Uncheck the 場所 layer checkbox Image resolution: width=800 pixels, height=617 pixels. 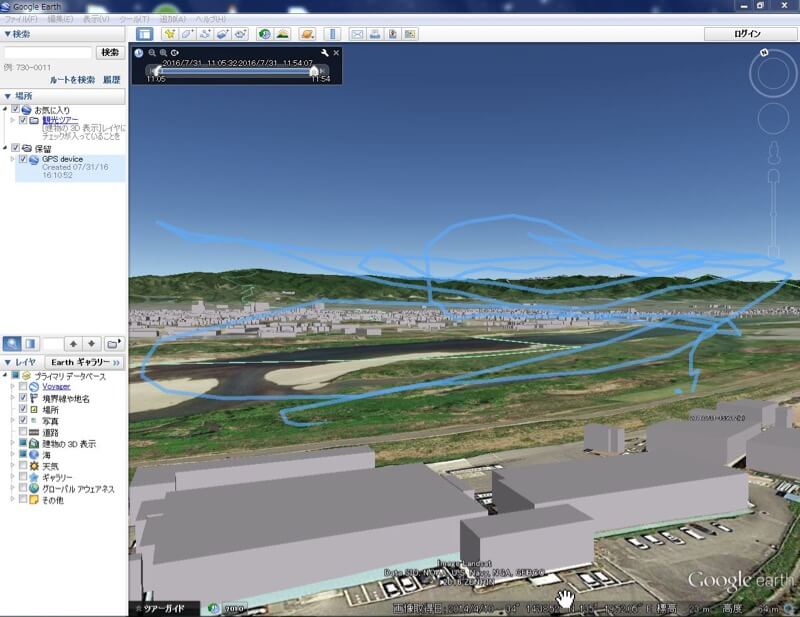(23, 409)
